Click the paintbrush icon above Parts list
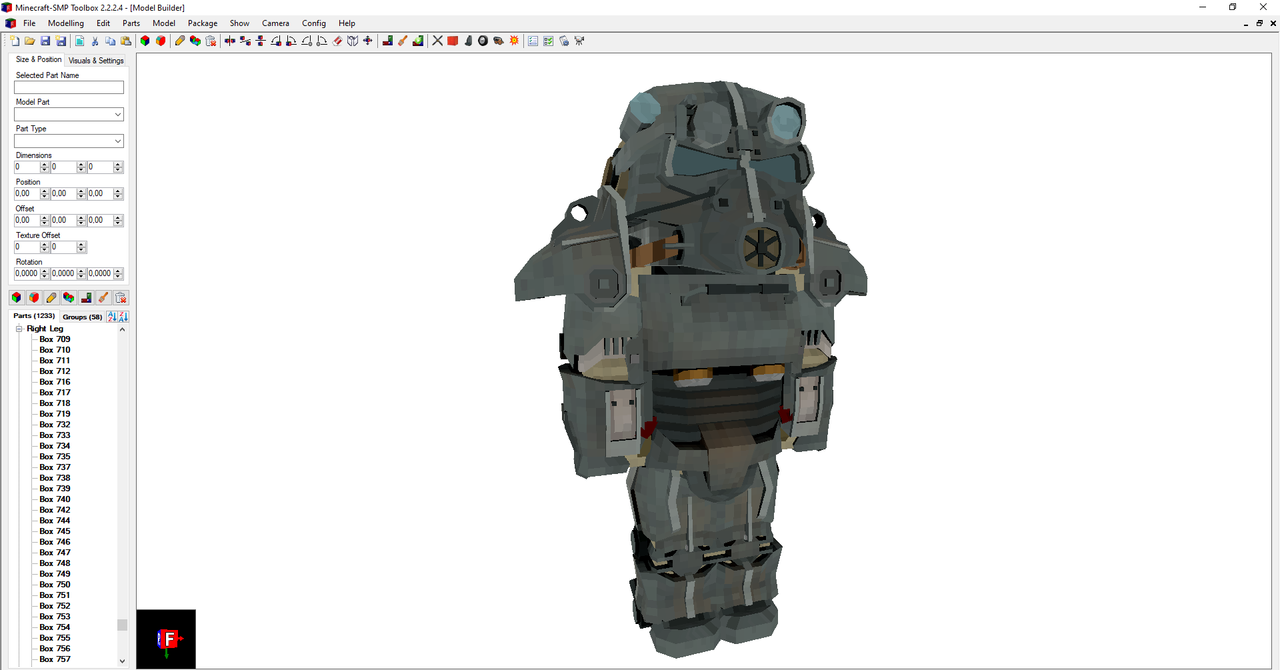The image size is (1280, 670). tap(103, 298)
